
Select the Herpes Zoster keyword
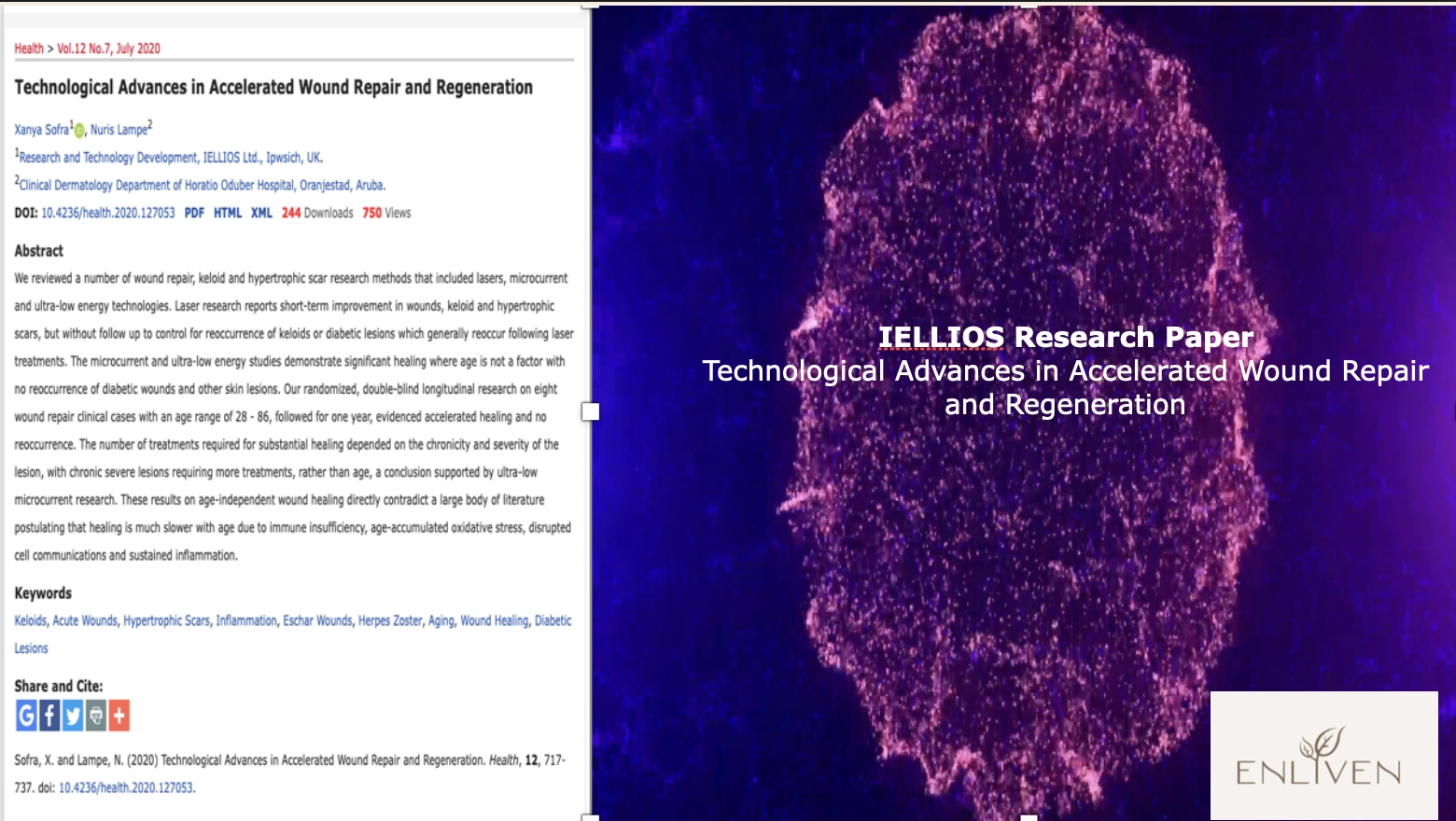coord(390,620)
